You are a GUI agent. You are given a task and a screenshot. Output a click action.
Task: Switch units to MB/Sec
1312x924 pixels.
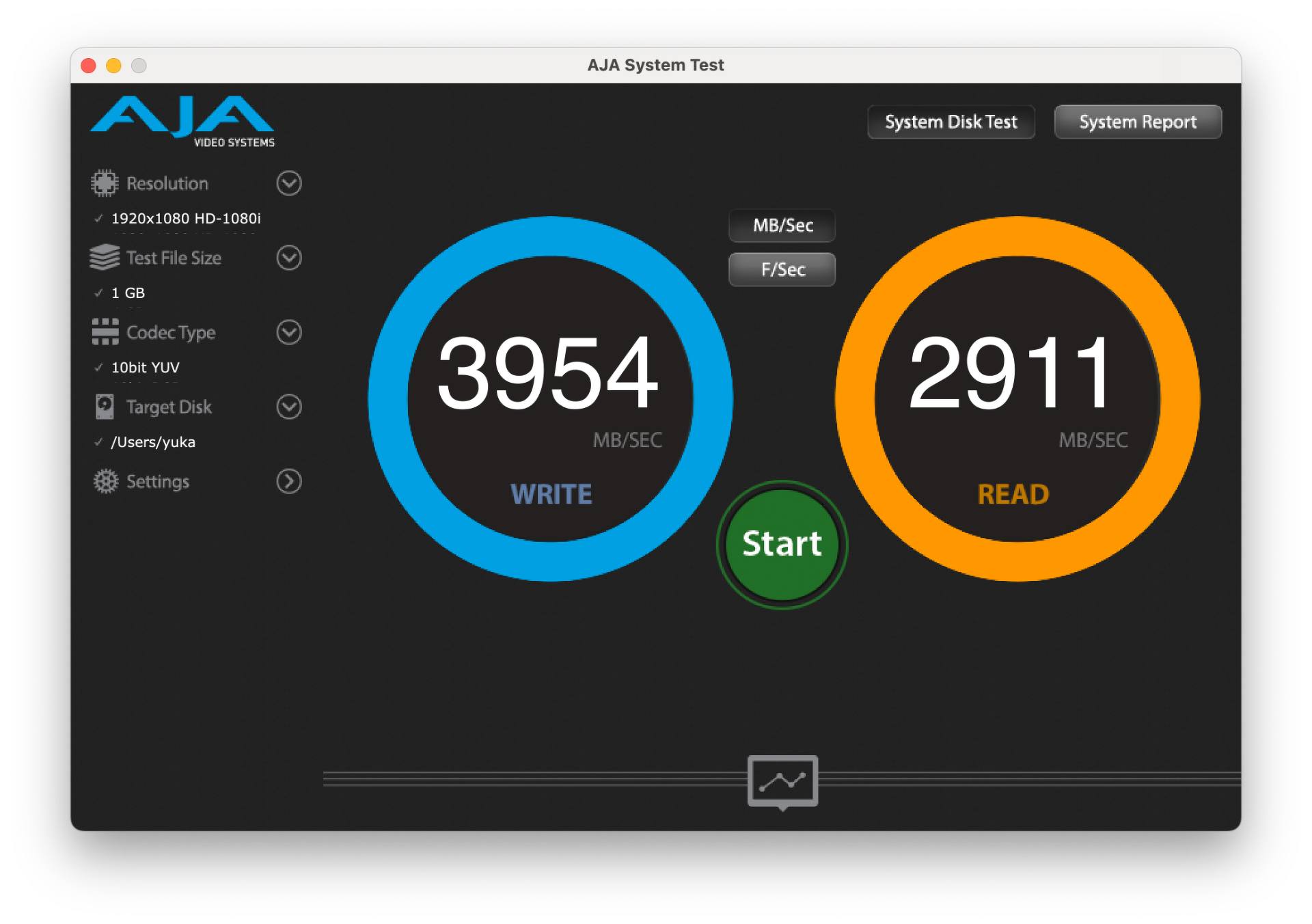pos(782,226)
